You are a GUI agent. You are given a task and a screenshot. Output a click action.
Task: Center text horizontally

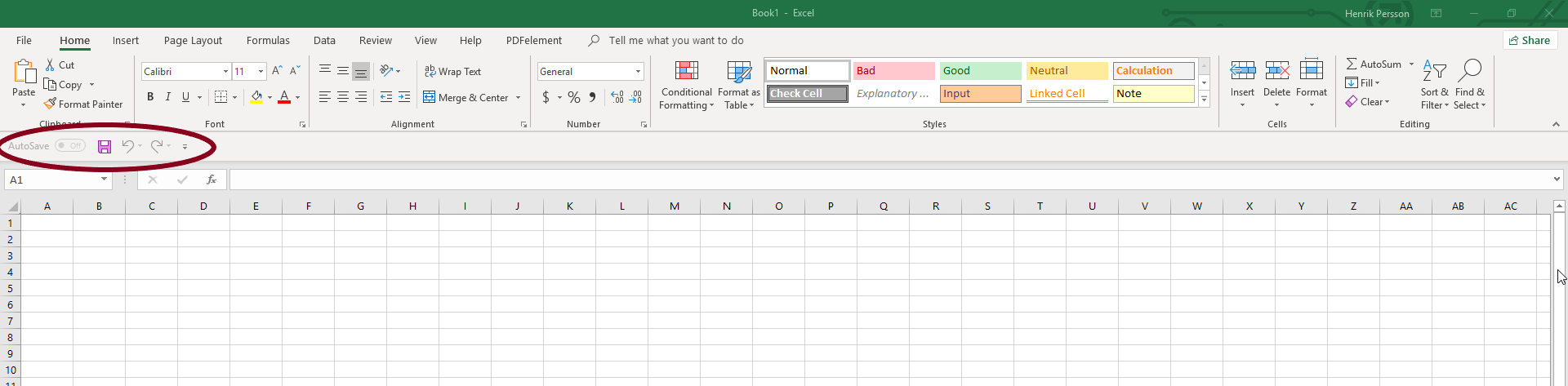click(343, 97)
